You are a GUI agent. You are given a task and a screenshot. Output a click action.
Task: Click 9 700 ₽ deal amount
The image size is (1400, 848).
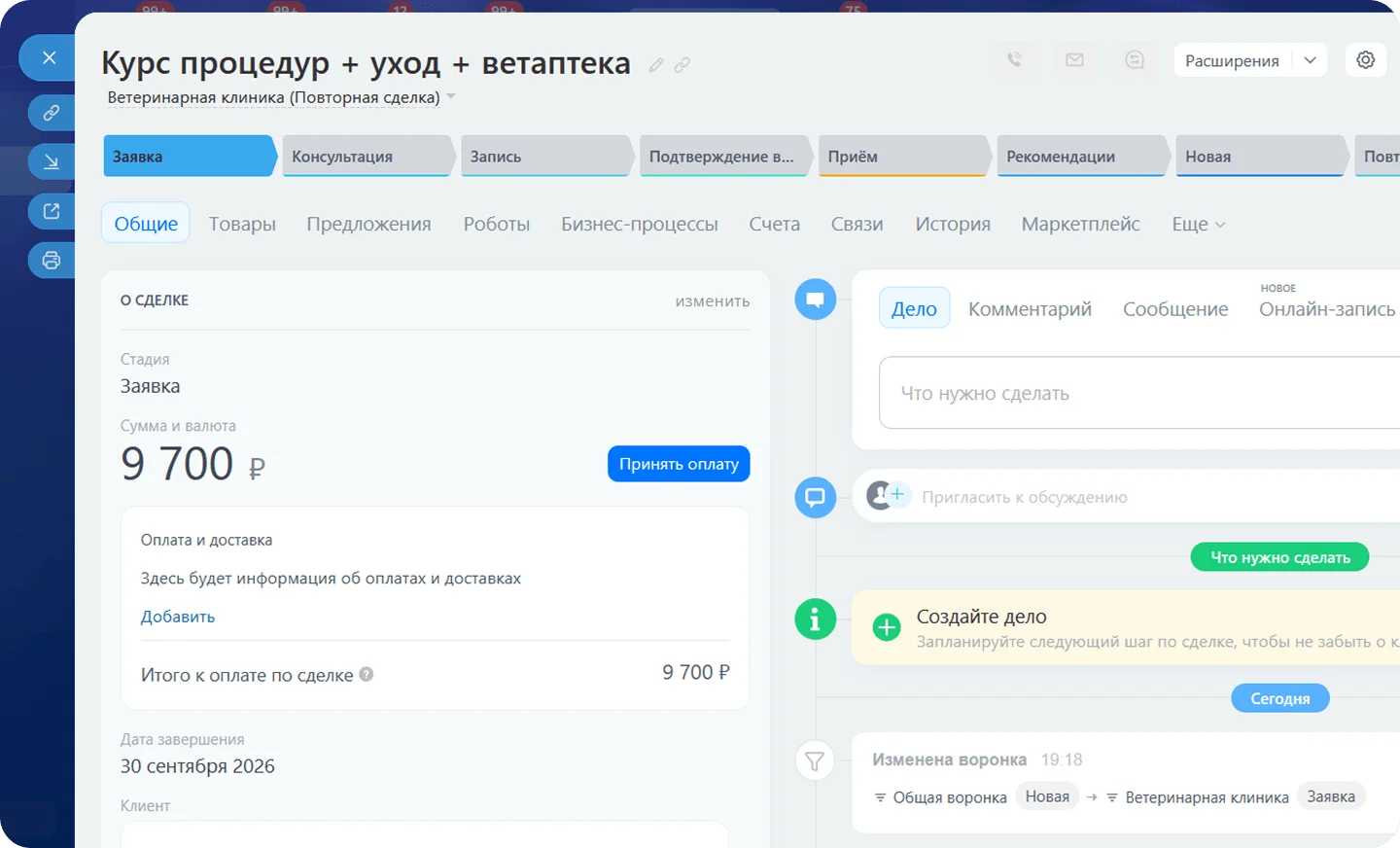(192, 464)
